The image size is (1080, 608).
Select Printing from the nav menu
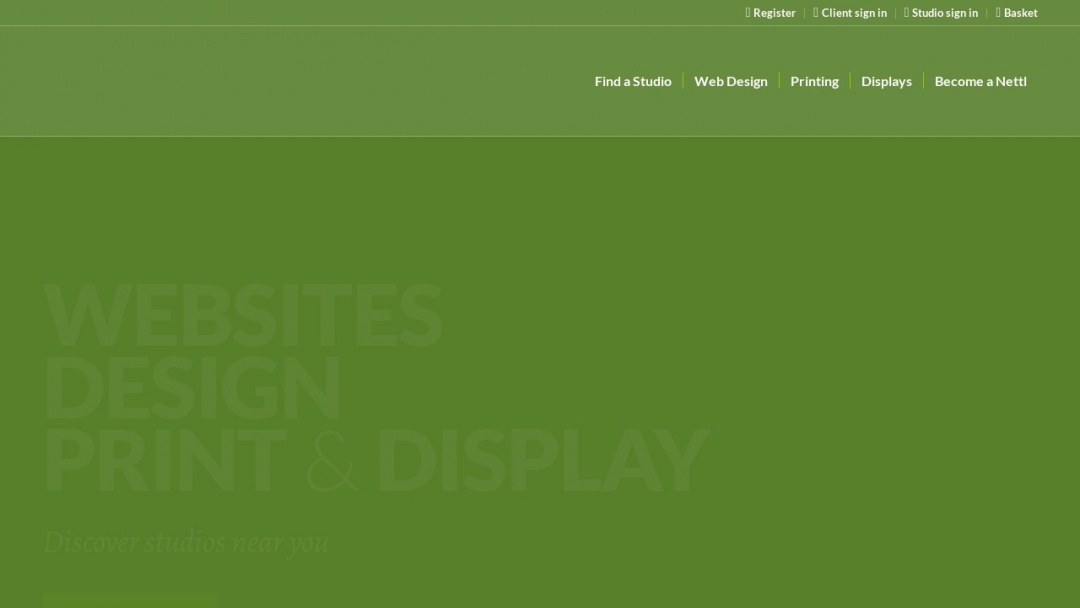click(814, 81)
